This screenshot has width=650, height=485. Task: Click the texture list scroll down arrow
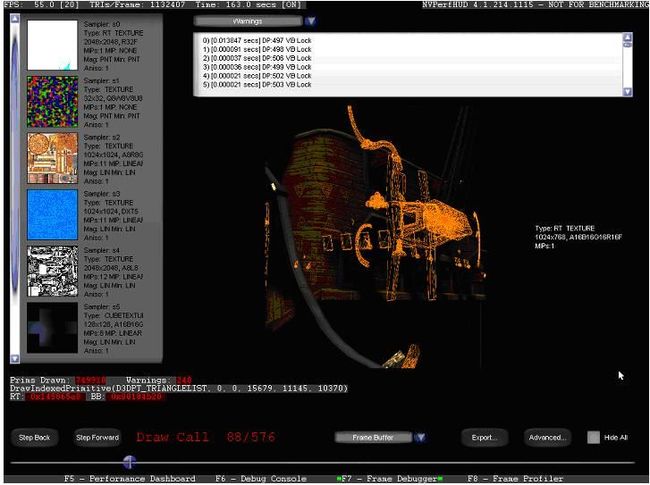click(15, 359)
